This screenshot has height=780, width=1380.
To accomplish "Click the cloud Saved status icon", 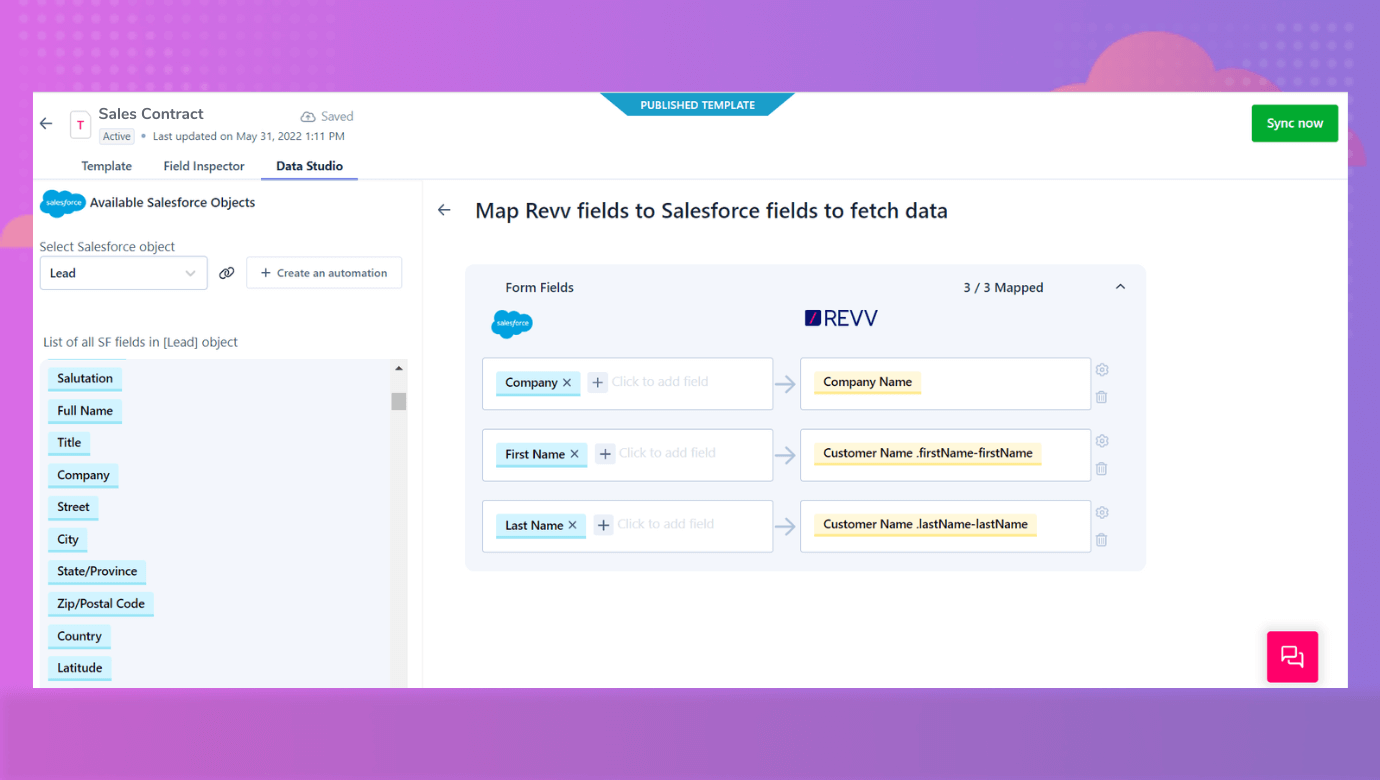I will (308, 116).
